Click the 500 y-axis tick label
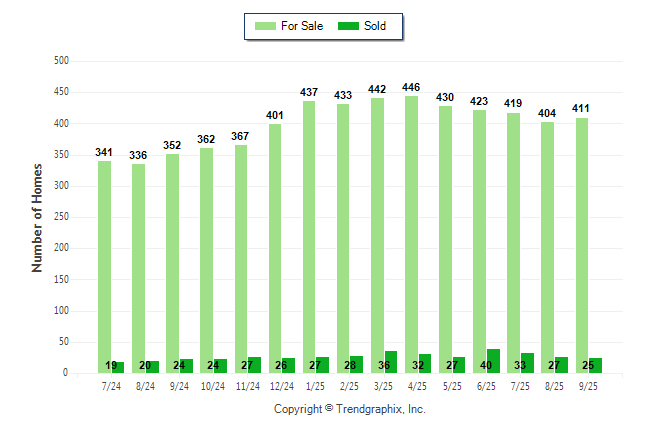The width and height of the screenshot is (646, 434). pyautogui.click(x=61, y=61)
